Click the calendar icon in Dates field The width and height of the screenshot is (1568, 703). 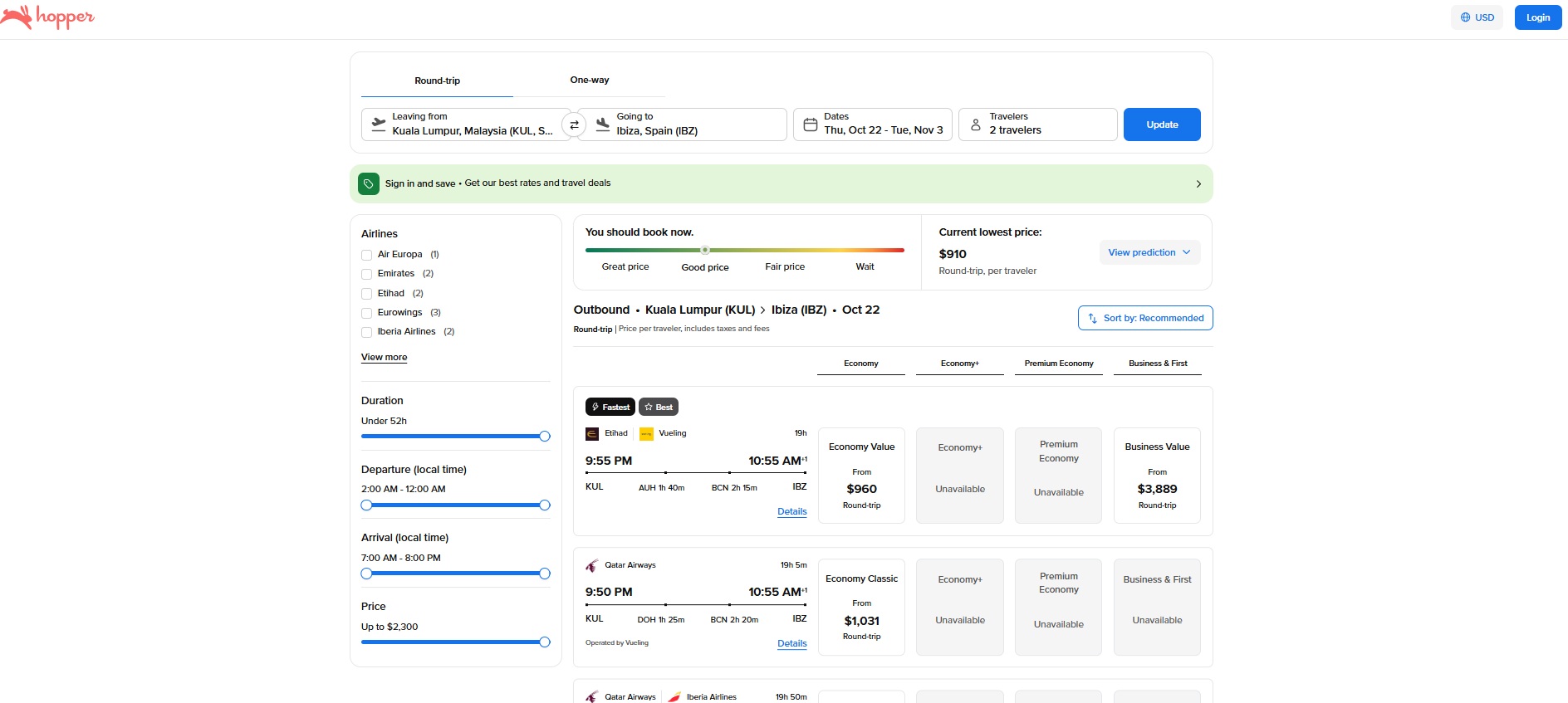[x=811, y=124]
